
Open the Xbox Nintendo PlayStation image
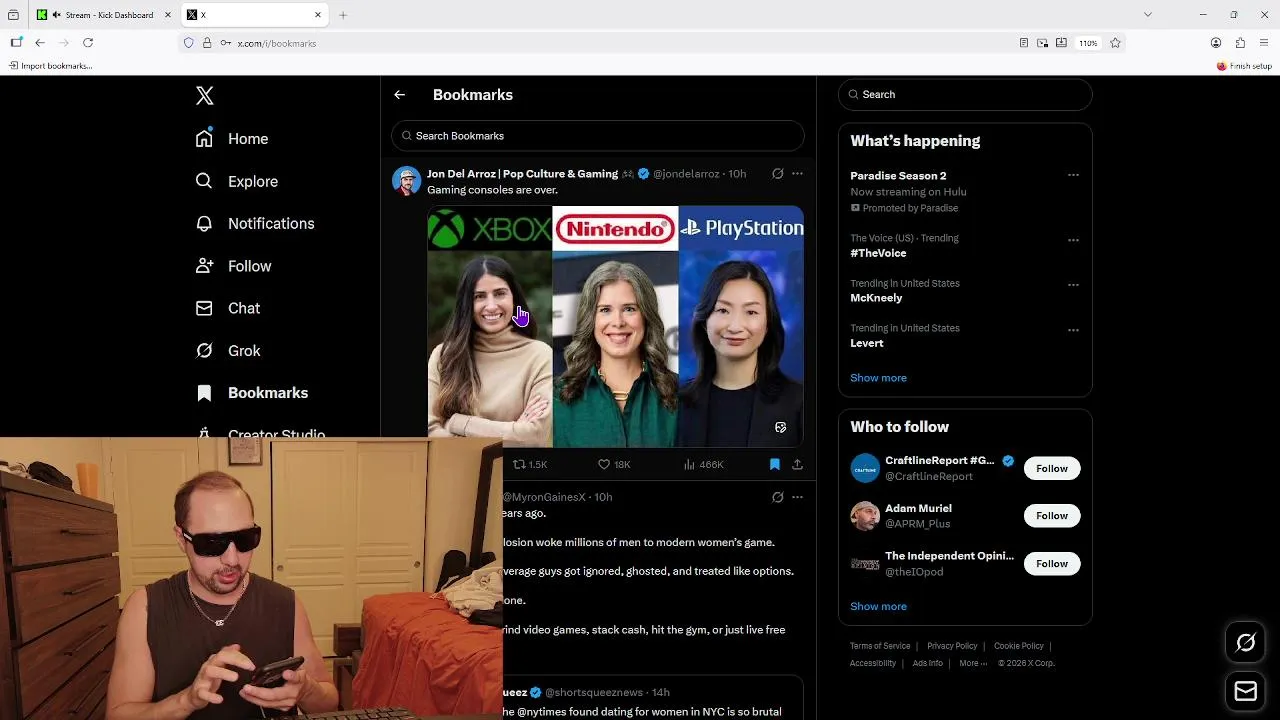tap(615, 326)
